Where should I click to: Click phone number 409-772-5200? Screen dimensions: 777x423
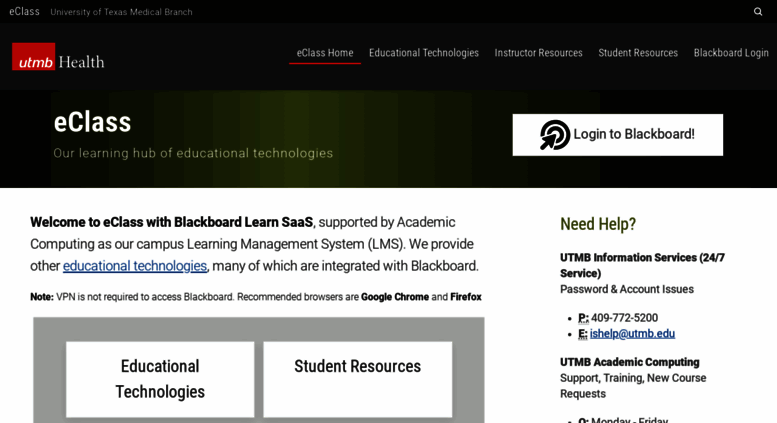click(624, 318)
